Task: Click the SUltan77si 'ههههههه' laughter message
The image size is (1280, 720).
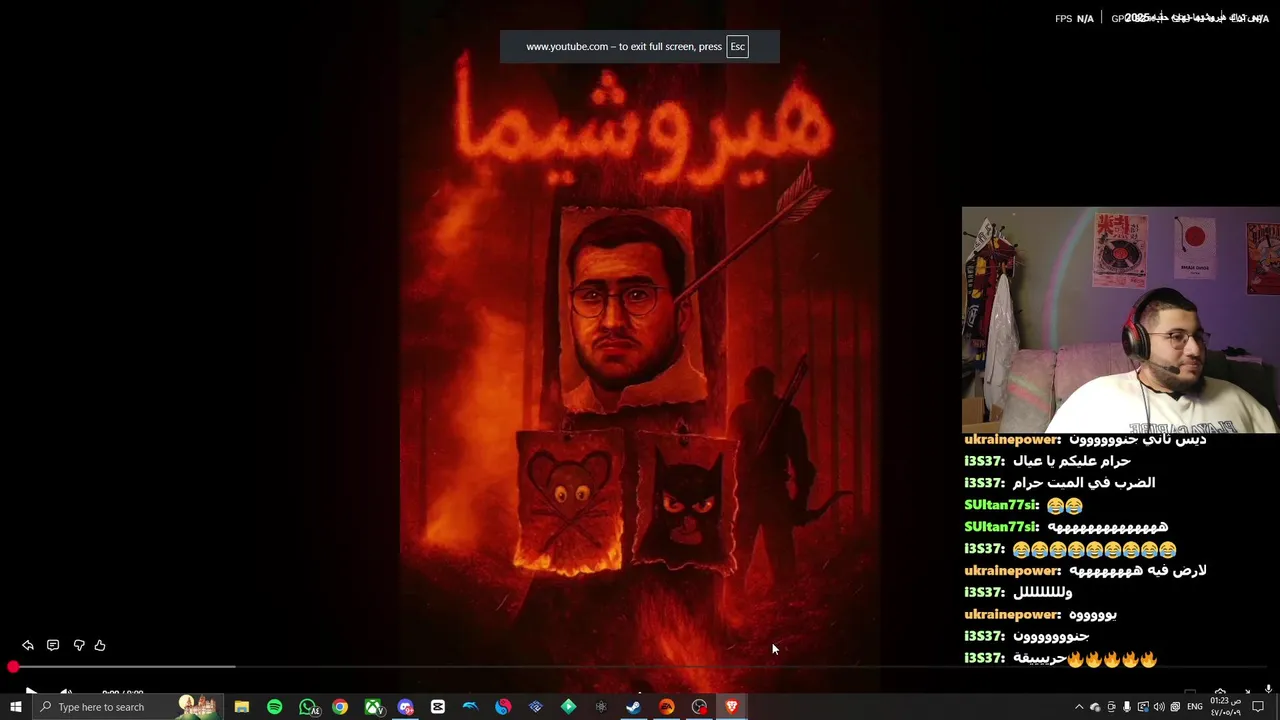Action: tap(1066, 527)
